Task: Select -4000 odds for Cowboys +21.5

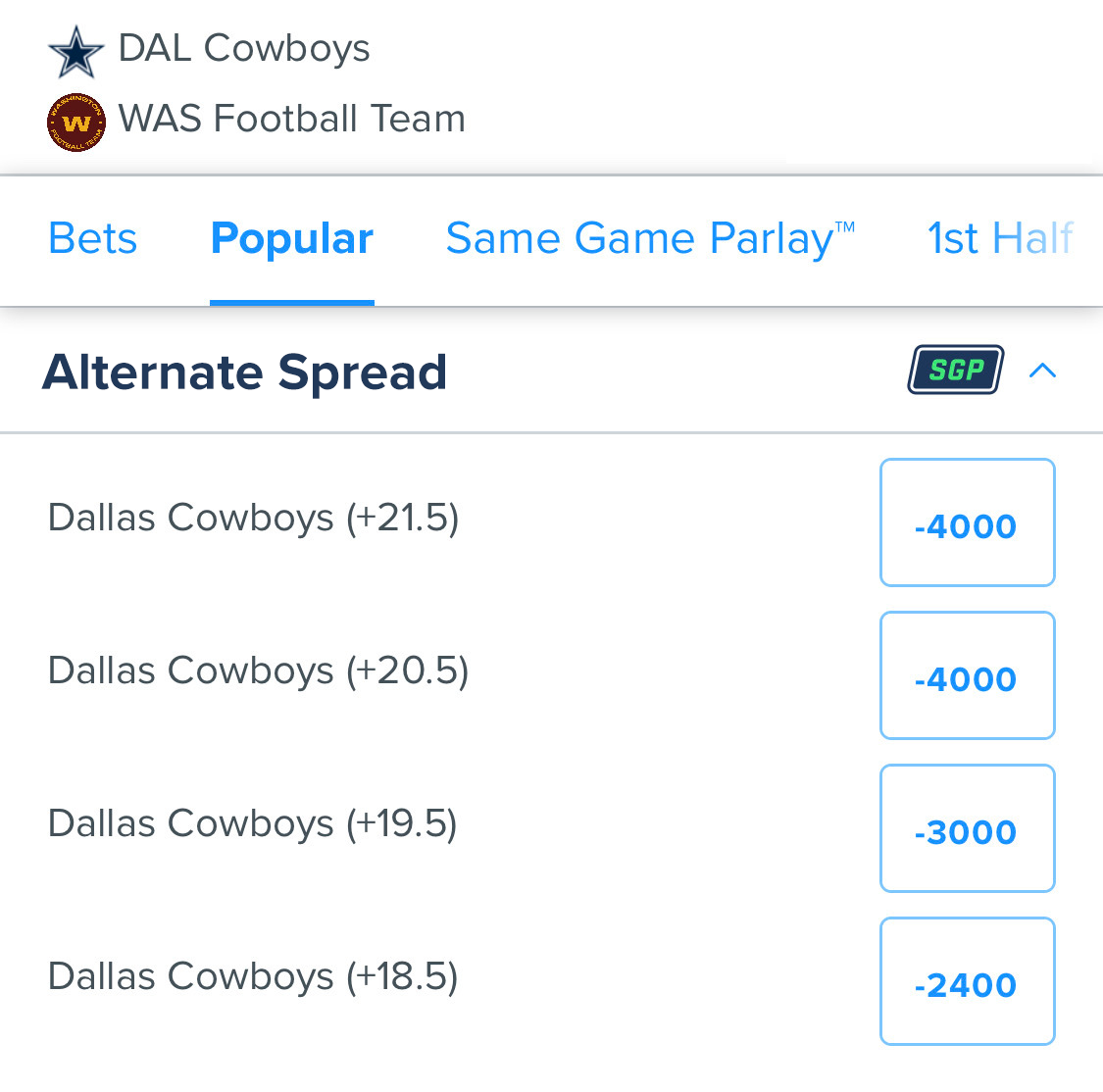Action: 967,522
